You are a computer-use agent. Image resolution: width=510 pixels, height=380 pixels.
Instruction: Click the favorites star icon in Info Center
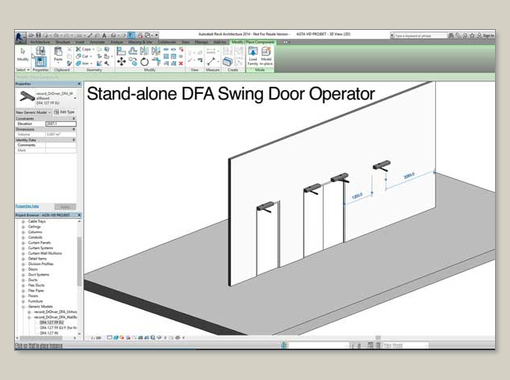point(472,35)
